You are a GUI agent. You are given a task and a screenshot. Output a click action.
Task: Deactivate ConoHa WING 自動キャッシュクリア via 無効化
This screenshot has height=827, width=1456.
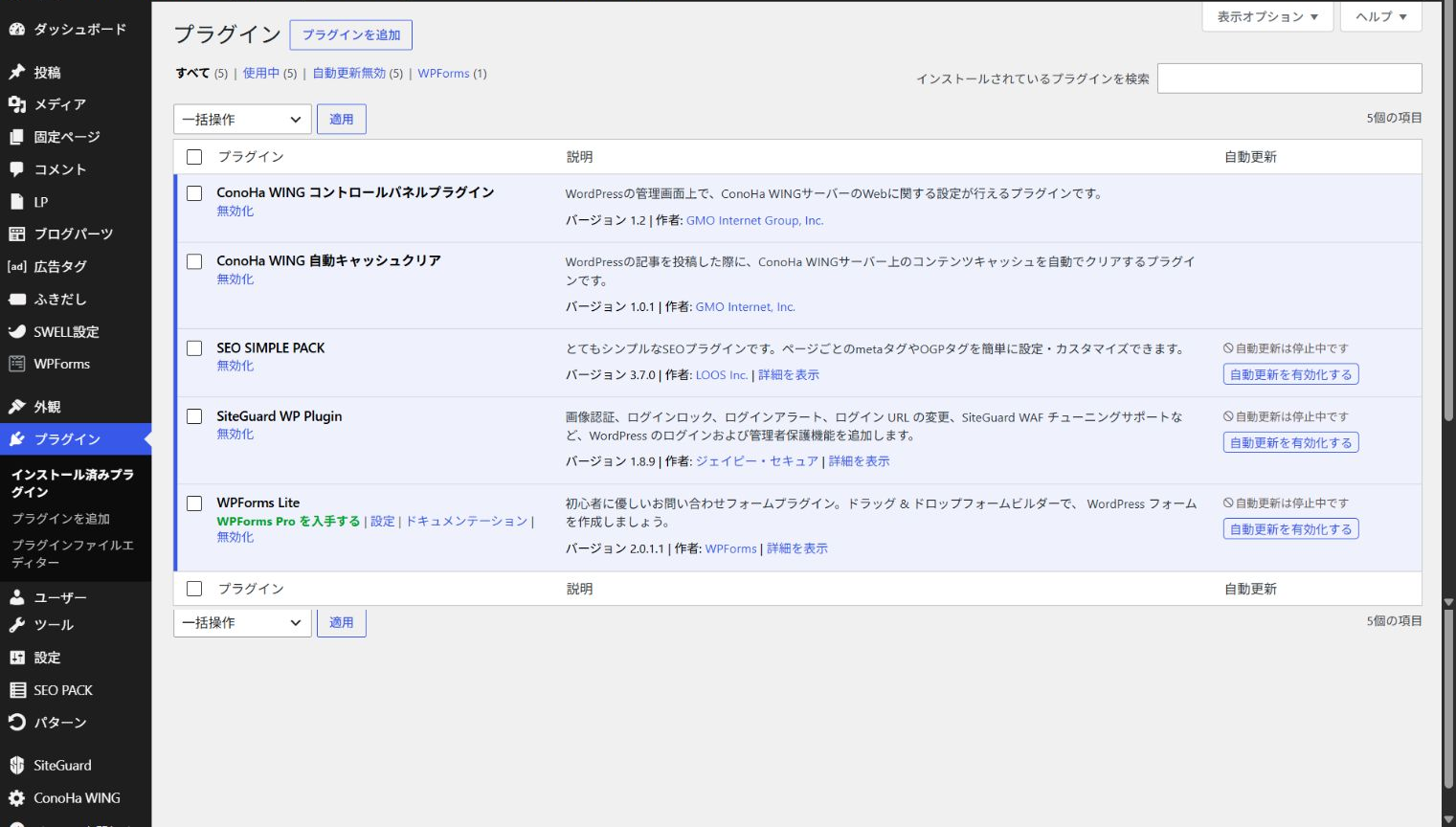tap(235, 279)
